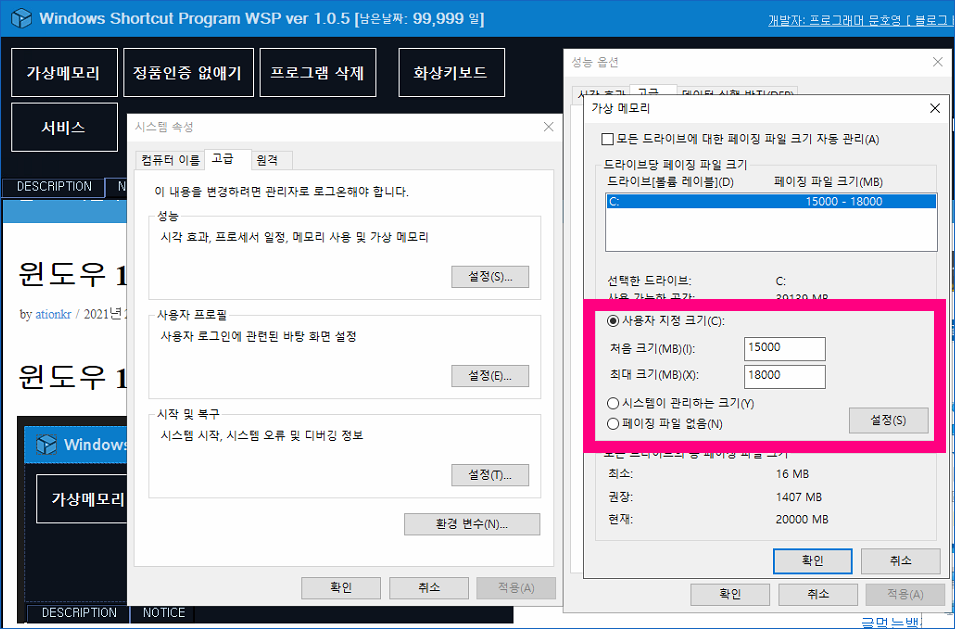Open the 환경 변수(N)... button
This screenshot has height=629, width=955.
pyautogui.click(x=472, y=524)
